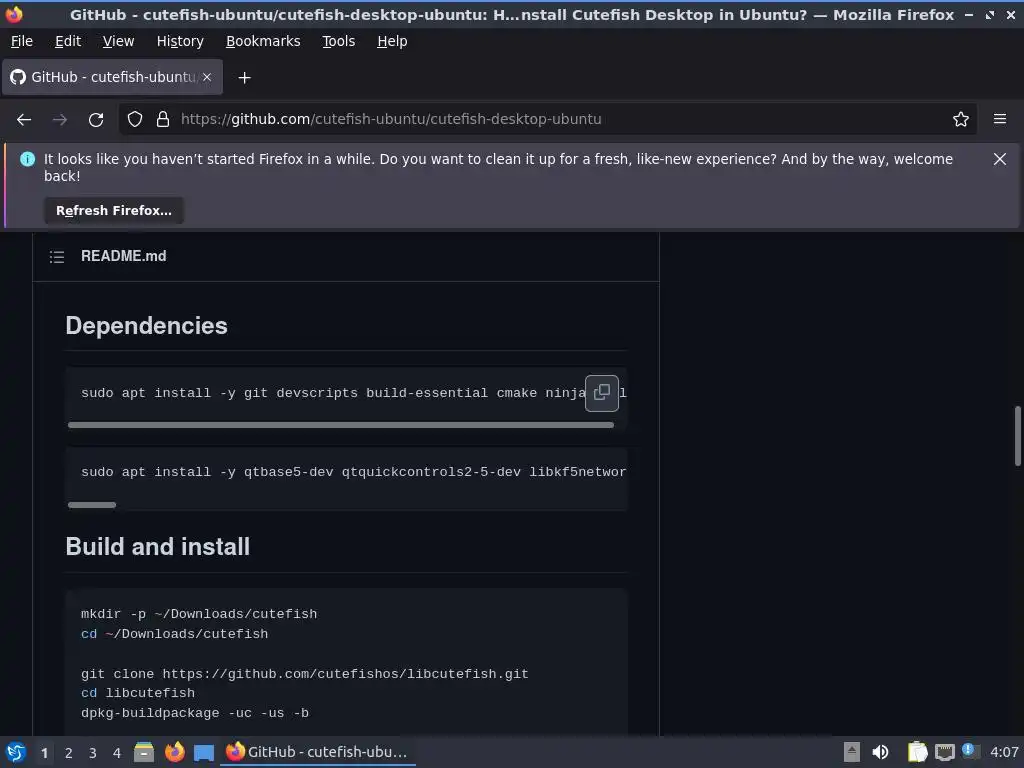
Task: Switch to workspace 1
Action: (x=44, y=753)
